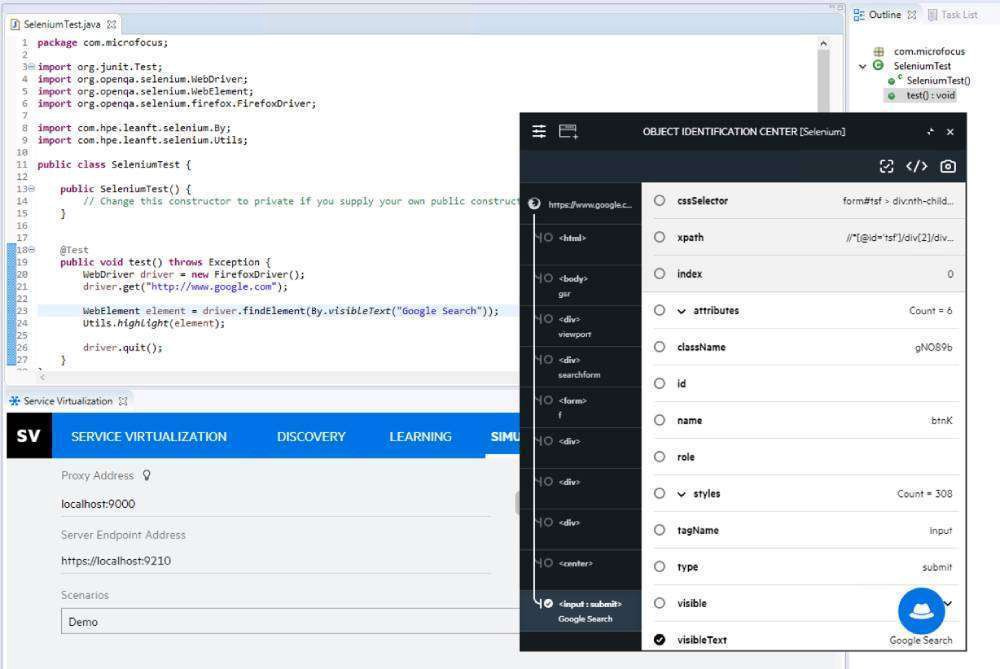
Task: Select the name property radio button
Action: pos(659,420)
